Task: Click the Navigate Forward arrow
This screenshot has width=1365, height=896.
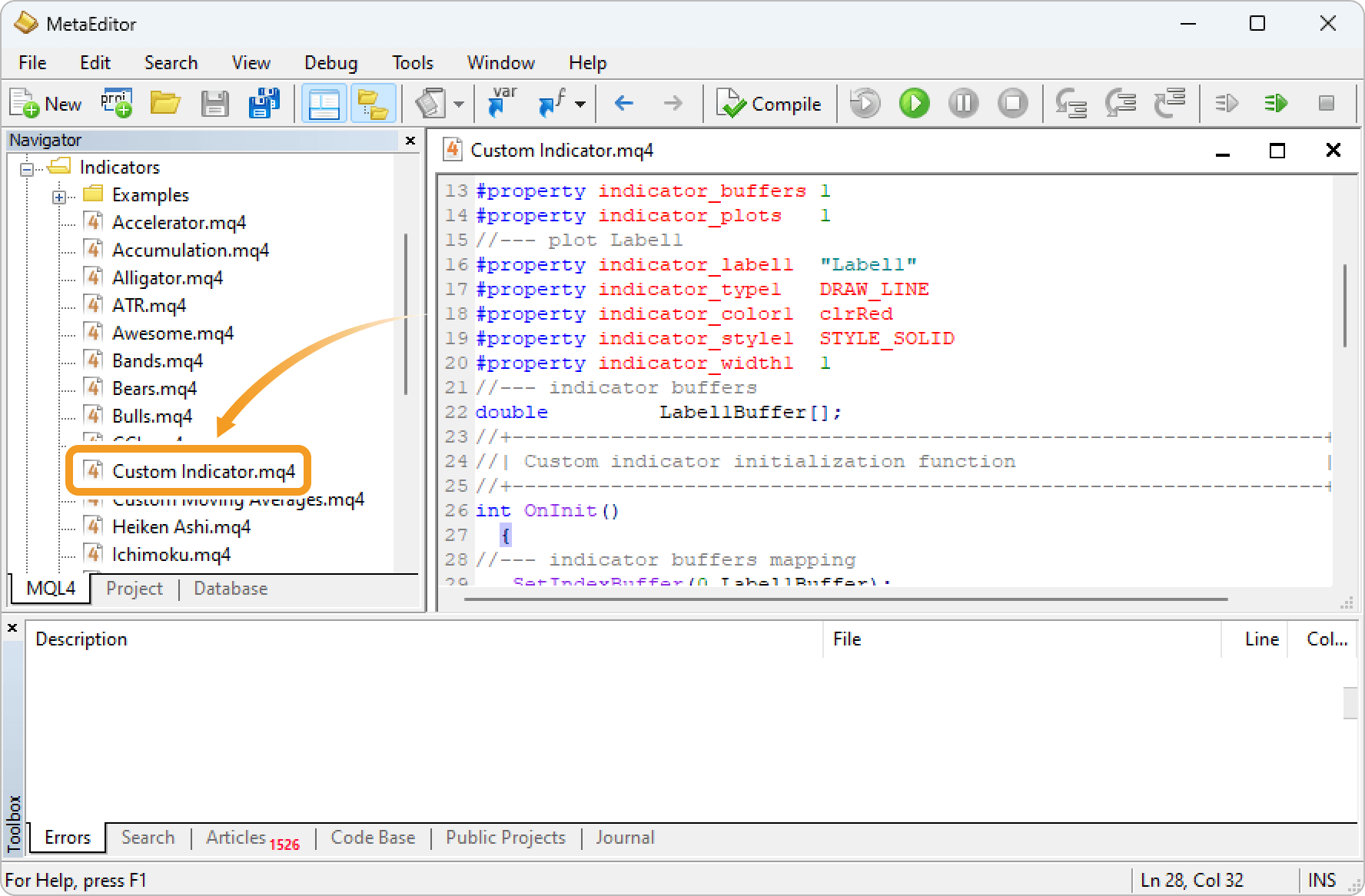Action: [673, 103]
